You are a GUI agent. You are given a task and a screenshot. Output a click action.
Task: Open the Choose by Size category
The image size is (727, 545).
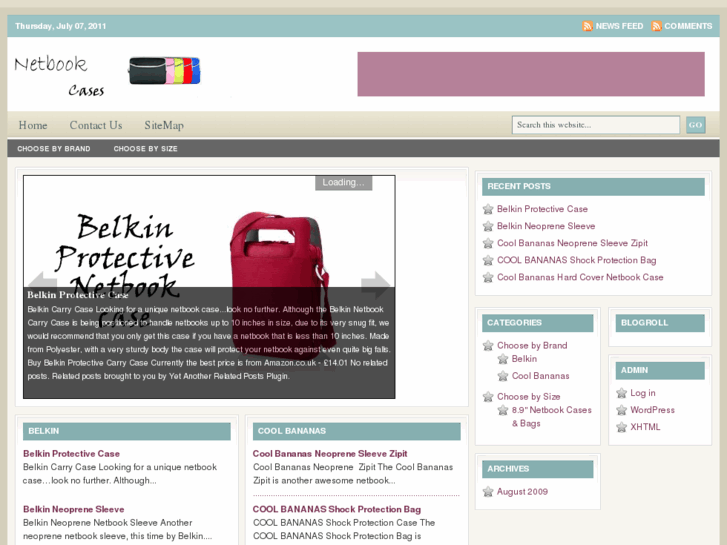(529, 397)
